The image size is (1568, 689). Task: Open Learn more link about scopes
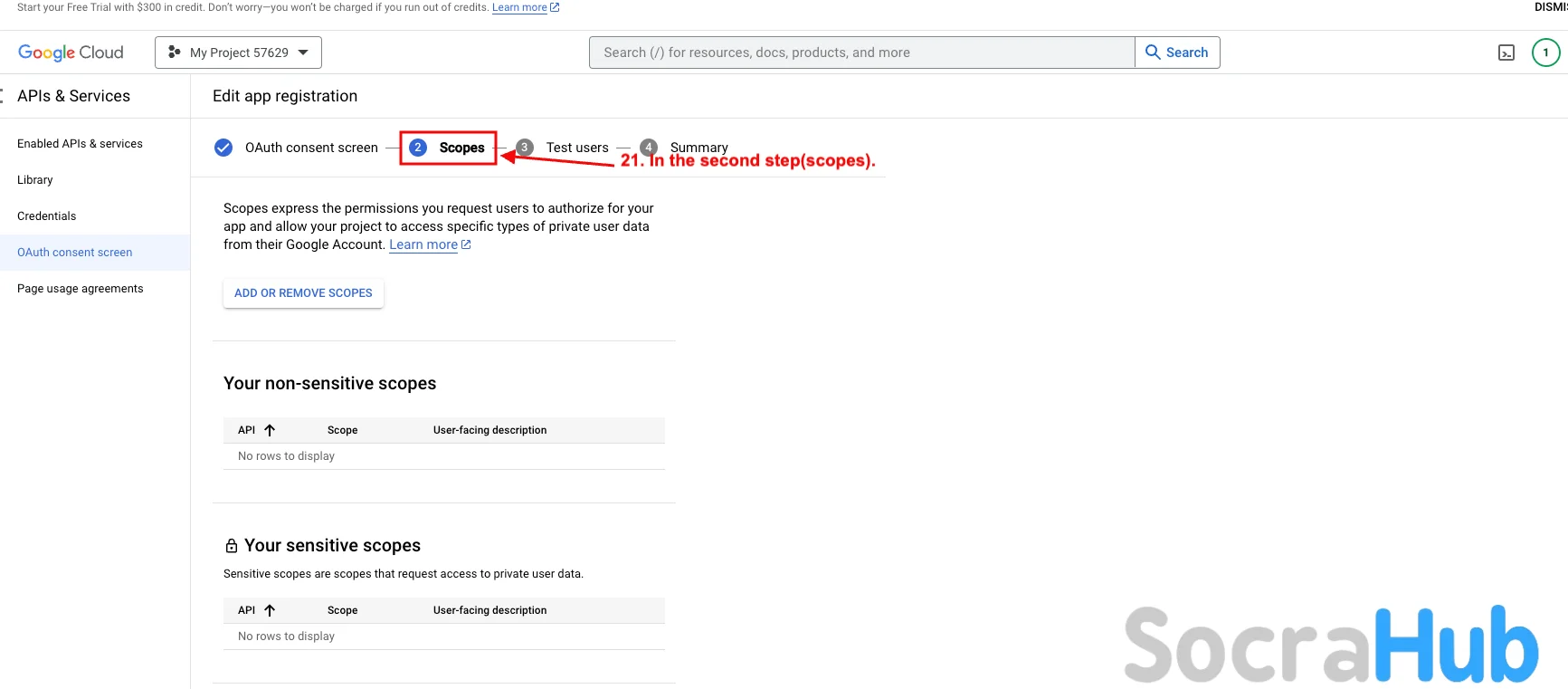[x=423, y=244]
